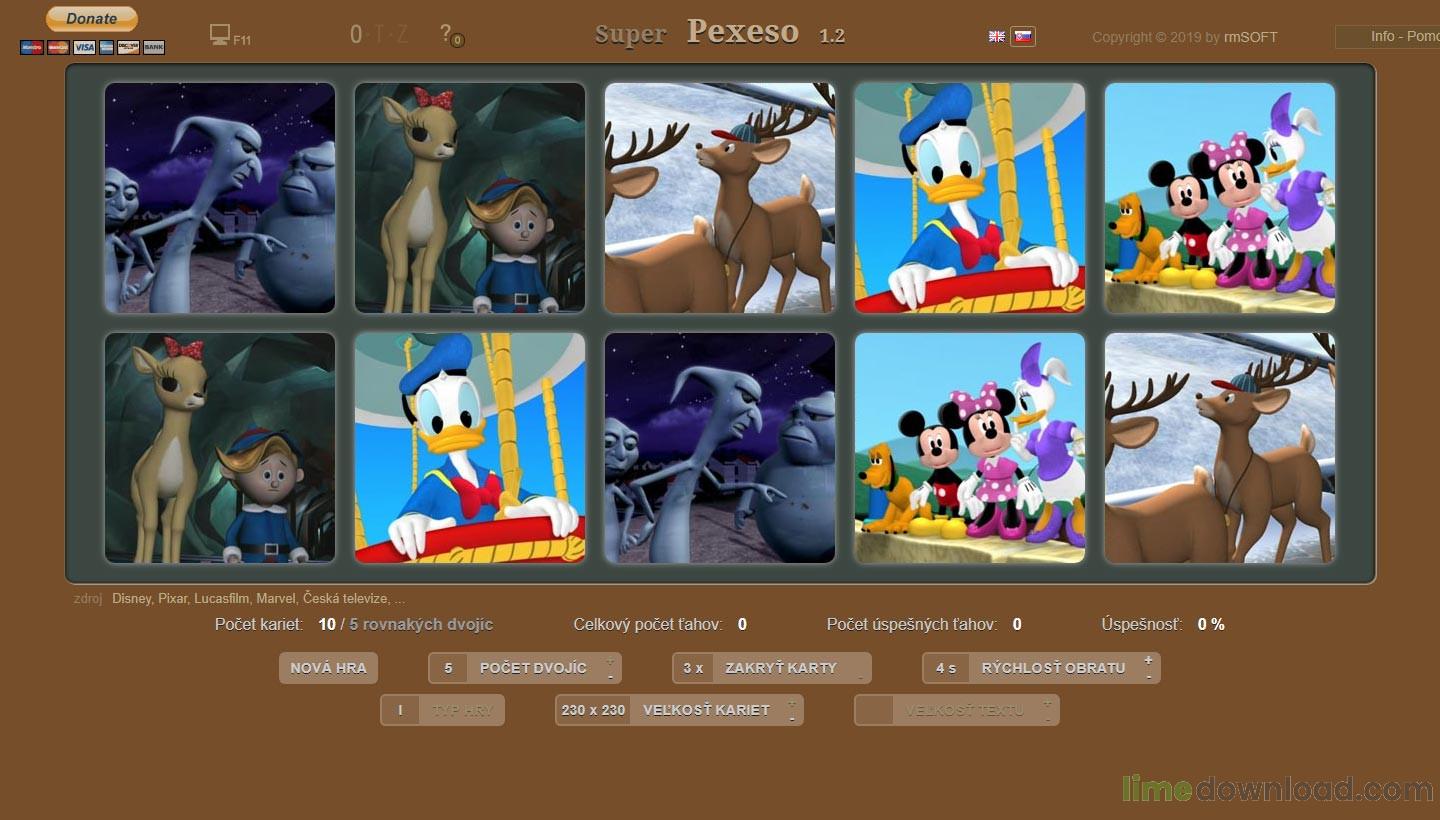Click the 'Úspešnosť' 0 % value
This screenshot has width=1440, height=820.
pyautogui.click(x=1211, y=624)
